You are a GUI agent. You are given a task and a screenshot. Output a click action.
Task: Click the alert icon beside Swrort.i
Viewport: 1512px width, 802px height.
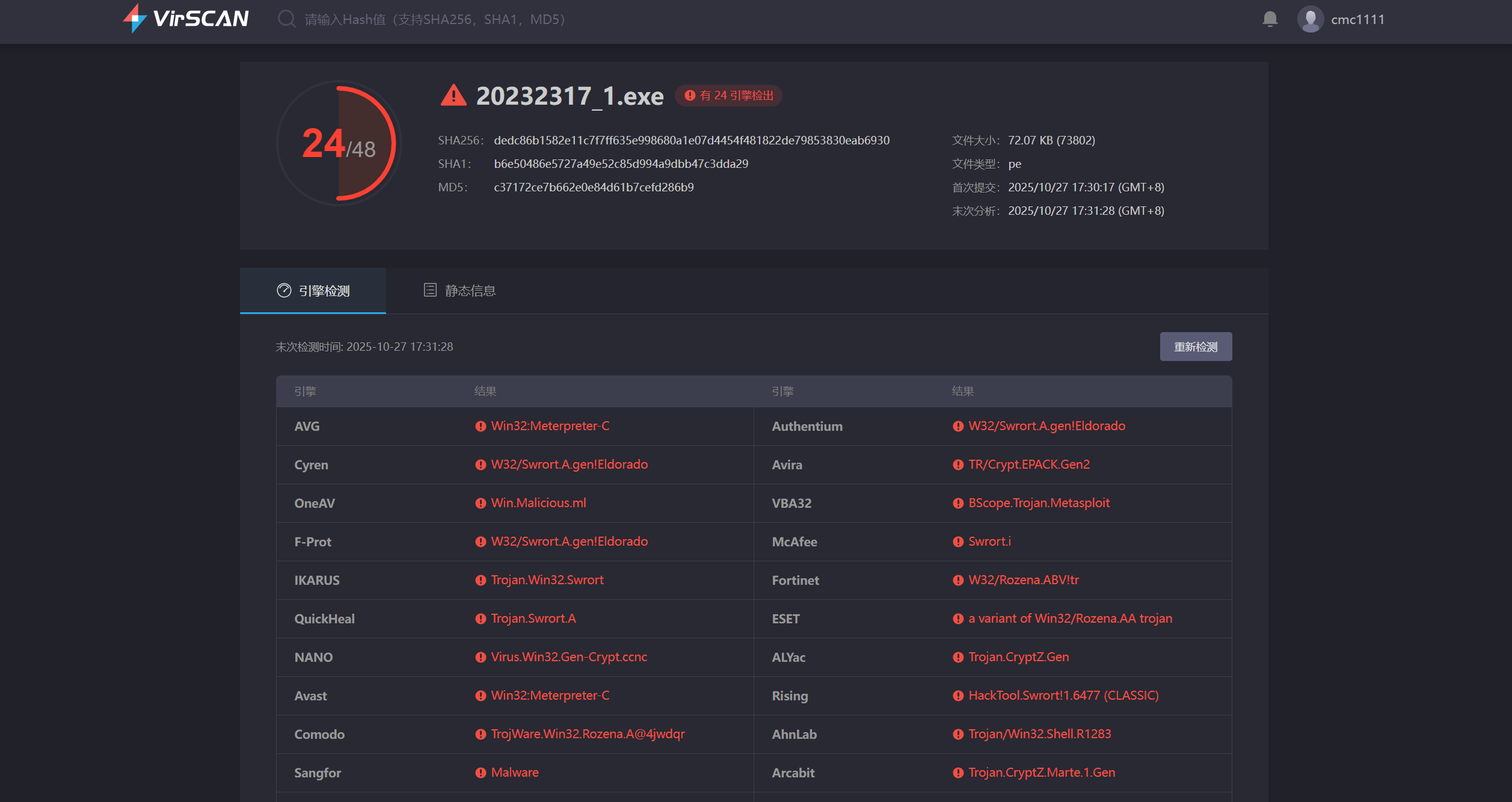click(958, 542)
